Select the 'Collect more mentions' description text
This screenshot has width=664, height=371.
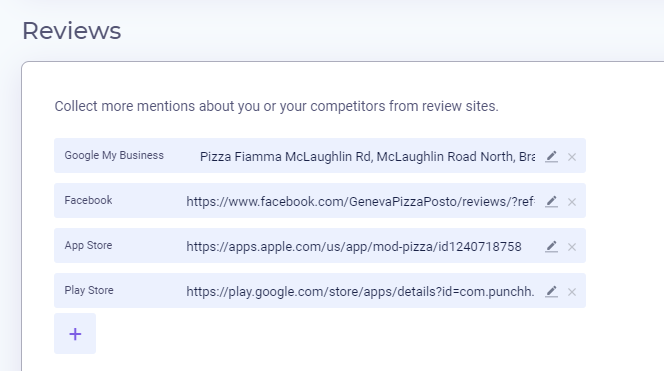click(x=277, y=106)
